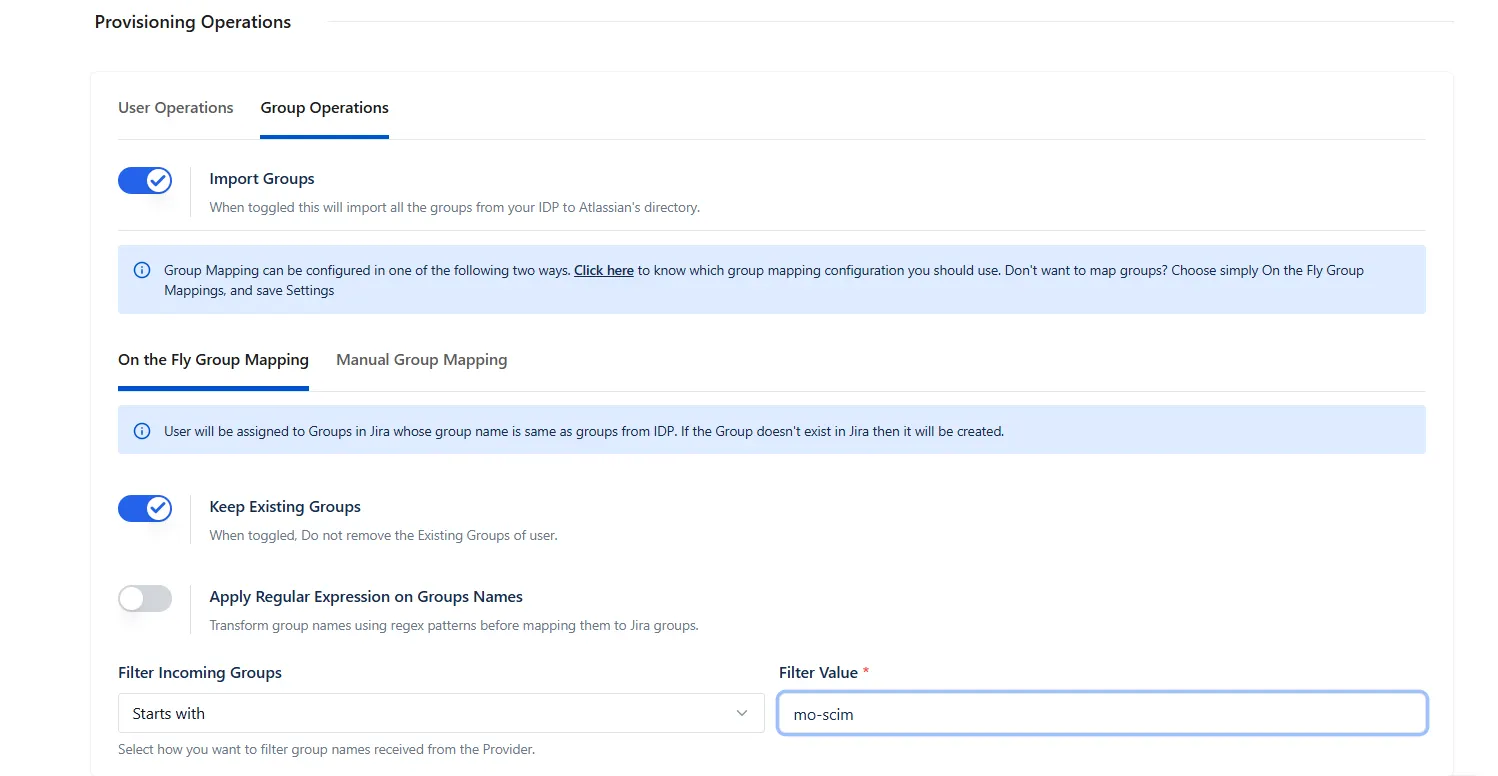This screenshot has height=776, width=1498.
Task: Click the Keep Existing Groups label
Action: coord(285,507)
